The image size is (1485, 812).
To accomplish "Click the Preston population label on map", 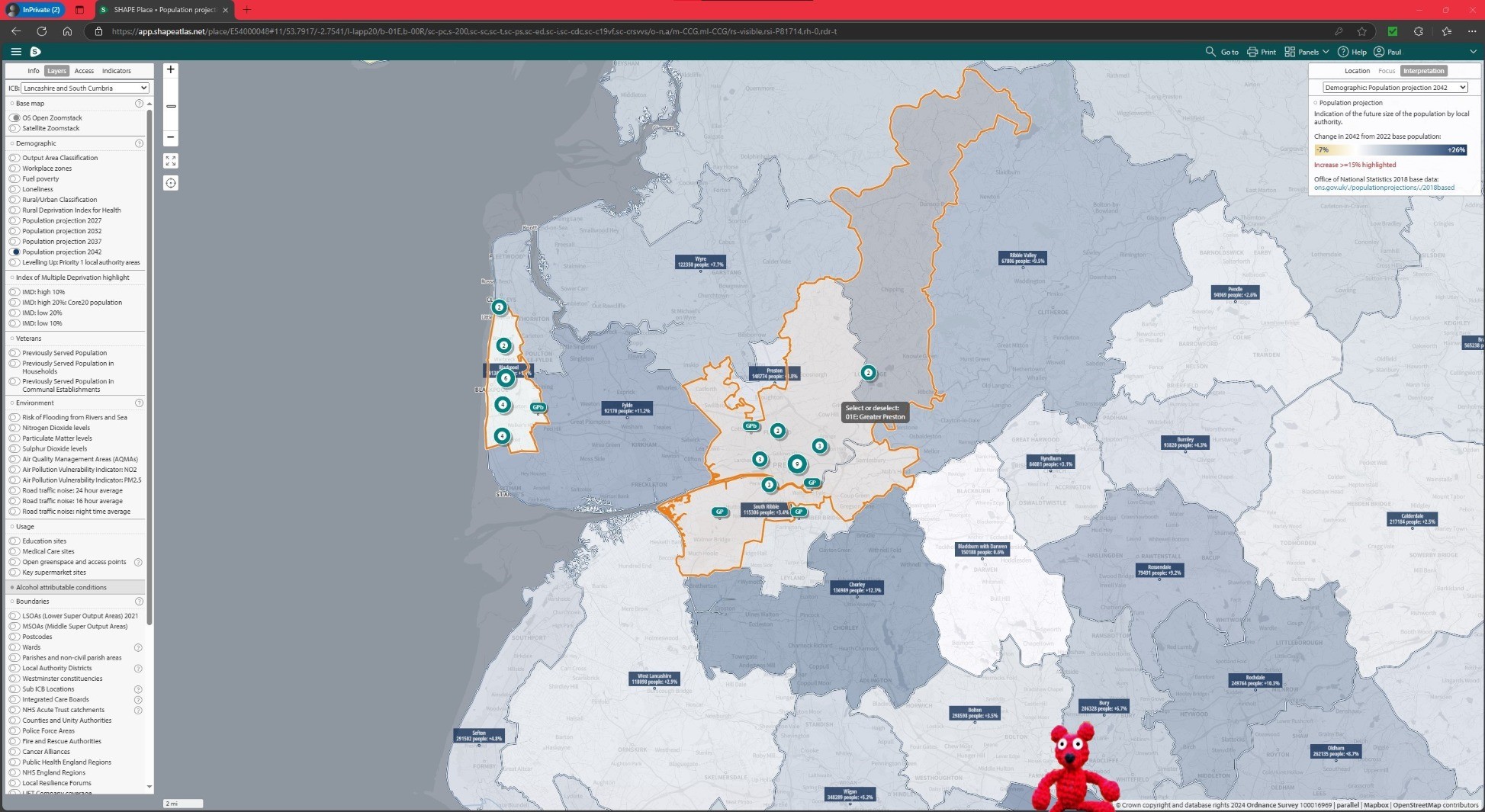I will (775, 373).
